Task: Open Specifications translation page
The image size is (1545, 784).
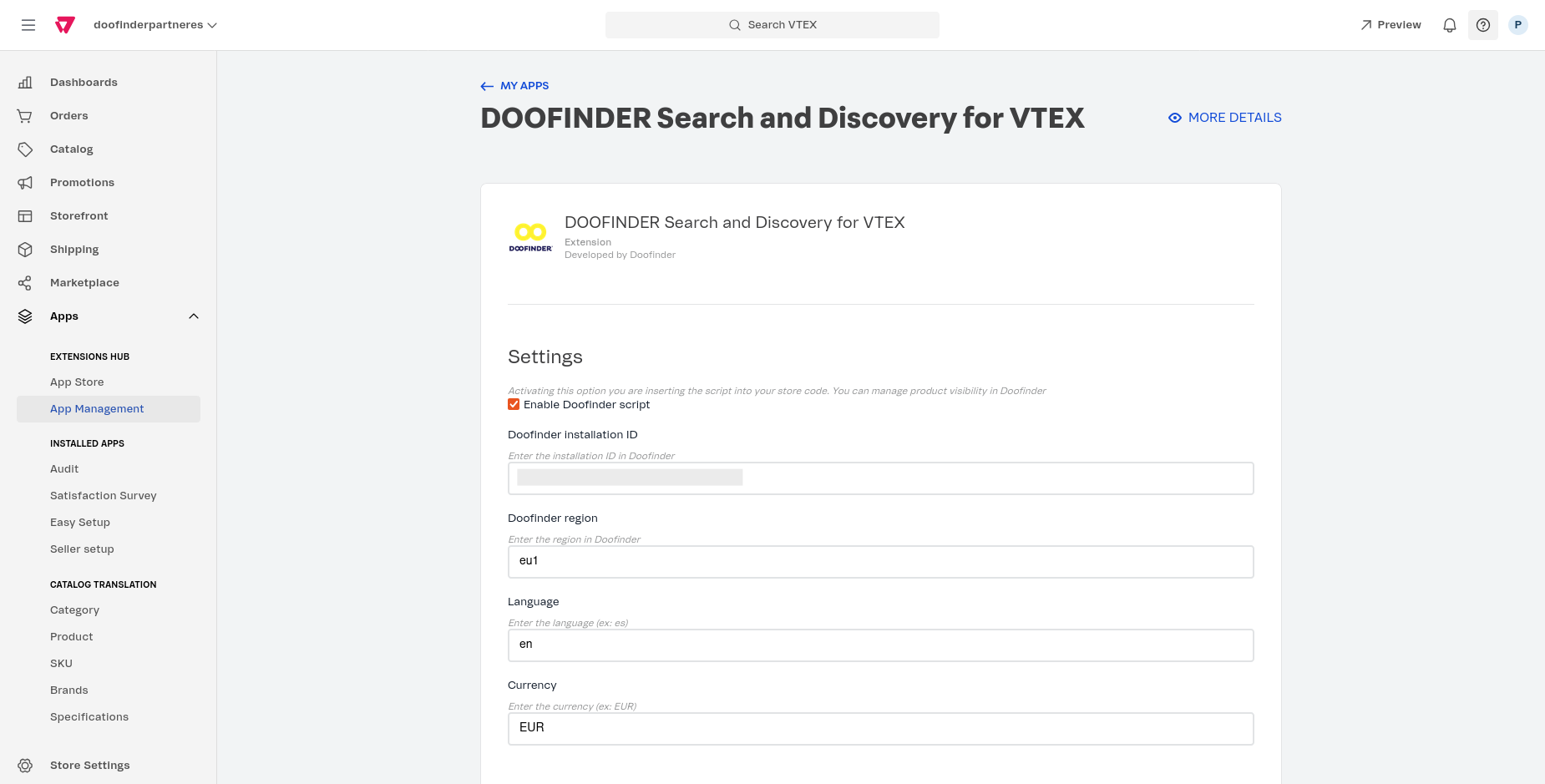Action: point(89,717)
